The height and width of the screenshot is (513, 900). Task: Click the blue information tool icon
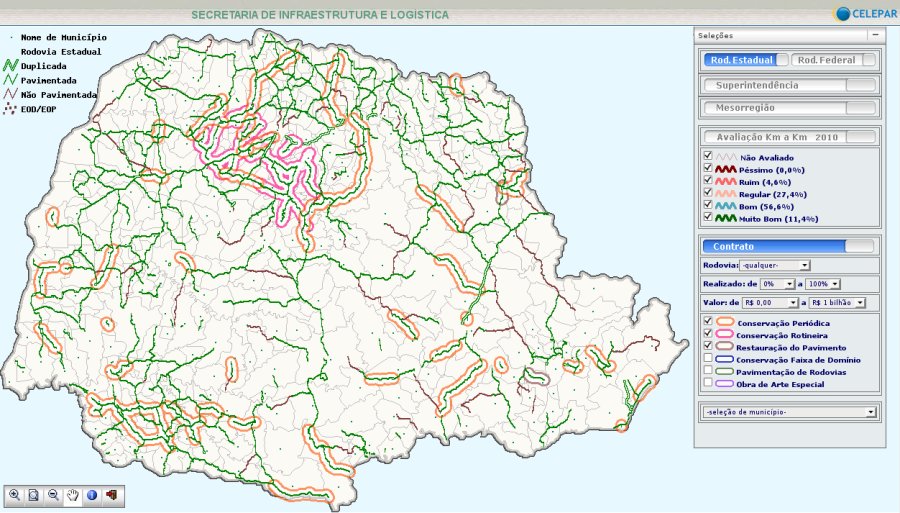point(91,494)
